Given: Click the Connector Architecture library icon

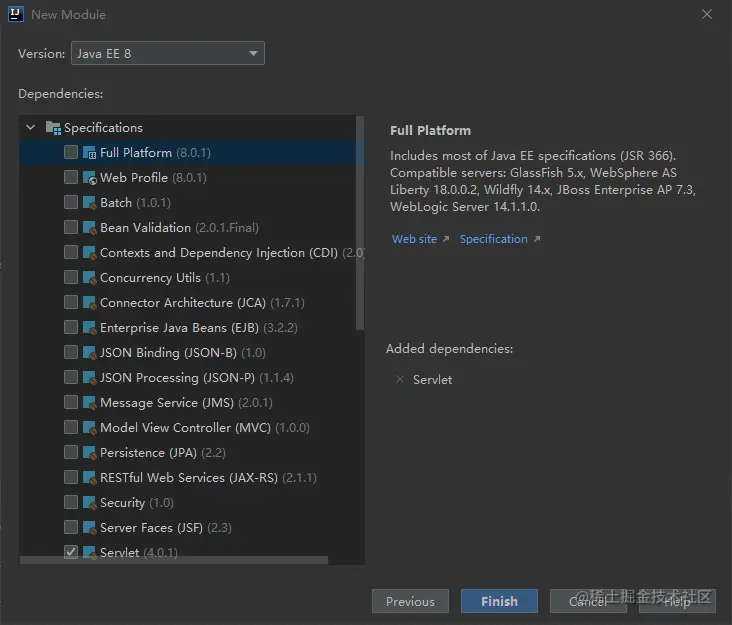Looking at the screenshot, I should click(x=89, y=302).
